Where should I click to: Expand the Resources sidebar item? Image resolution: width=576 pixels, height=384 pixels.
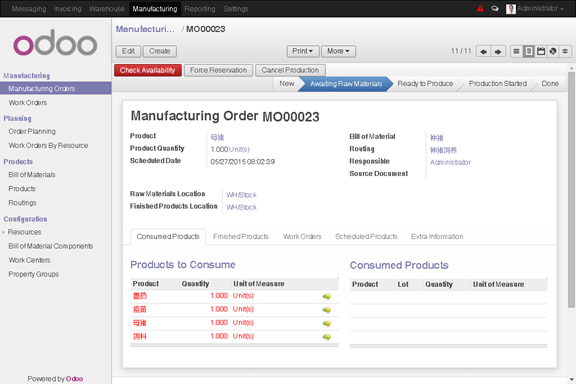24,232
